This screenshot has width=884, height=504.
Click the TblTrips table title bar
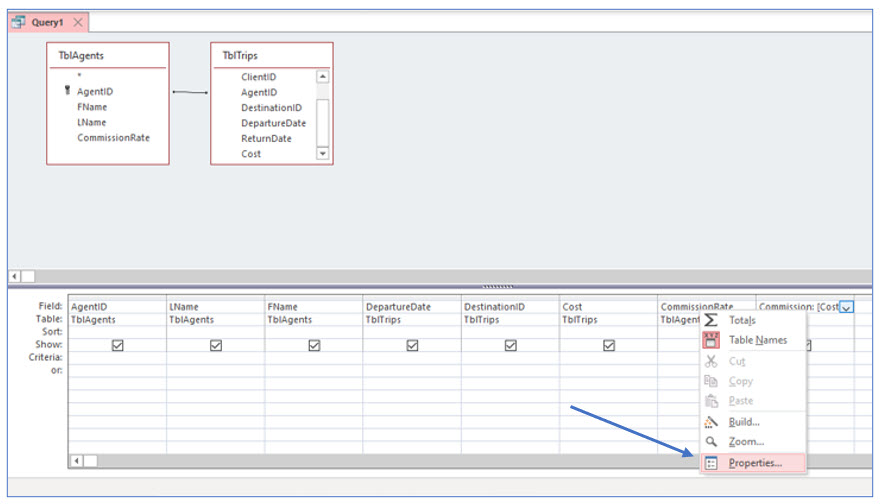click(x=272, y=56)
